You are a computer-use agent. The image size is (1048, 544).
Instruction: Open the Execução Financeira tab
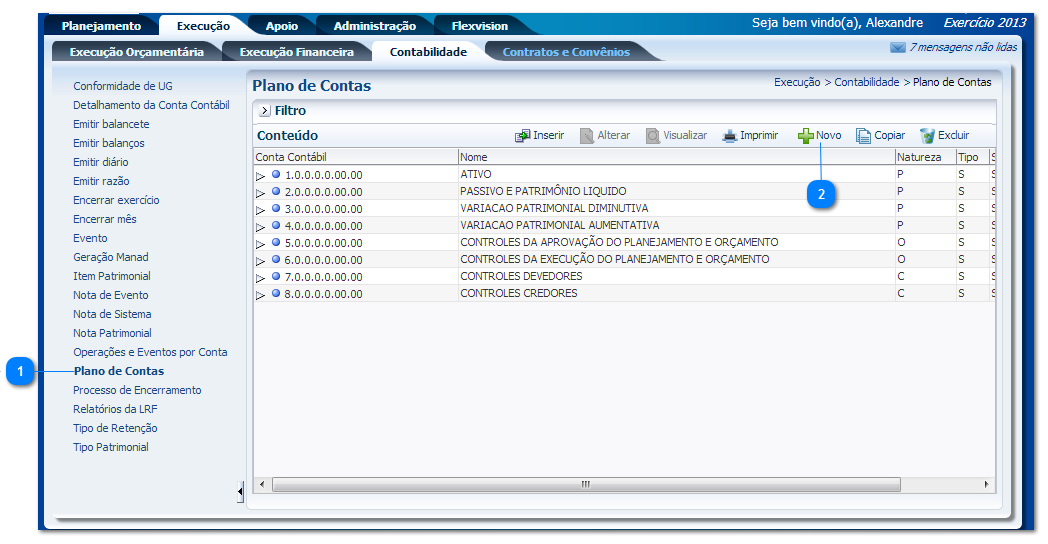click(x=296, y=52)
